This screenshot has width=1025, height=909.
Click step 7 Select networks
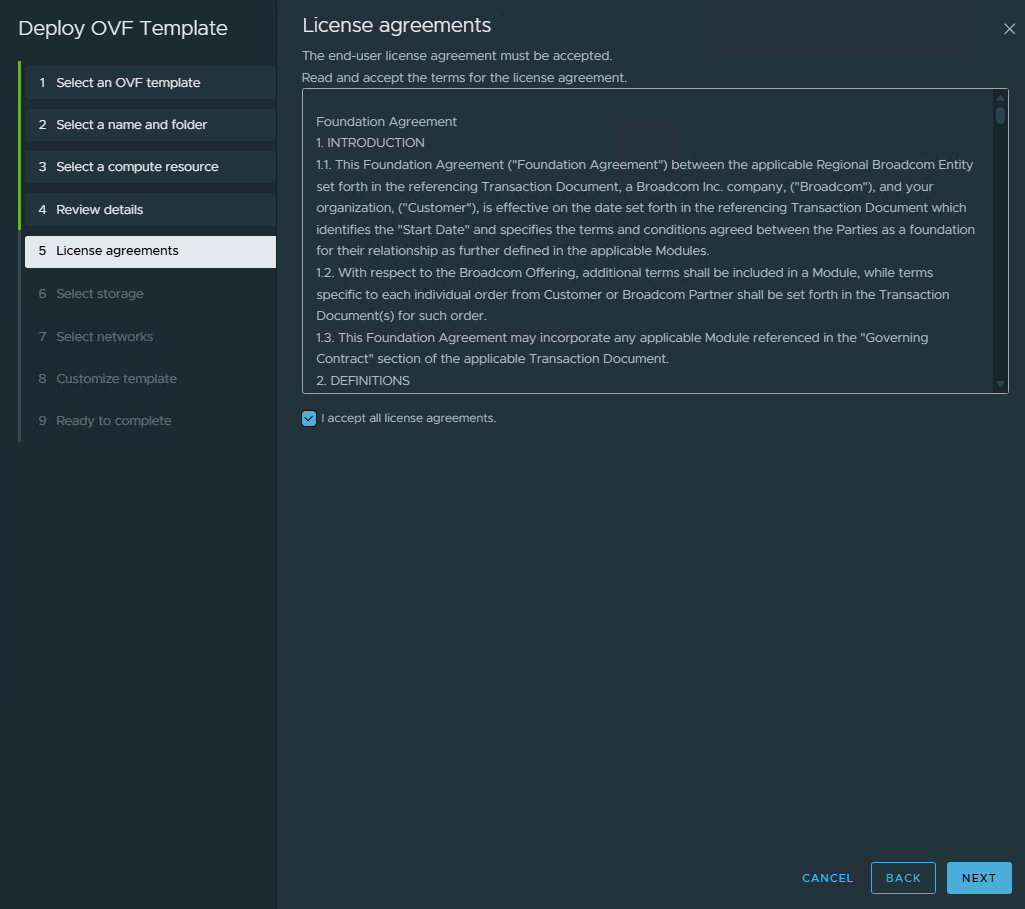coord(104,337)
